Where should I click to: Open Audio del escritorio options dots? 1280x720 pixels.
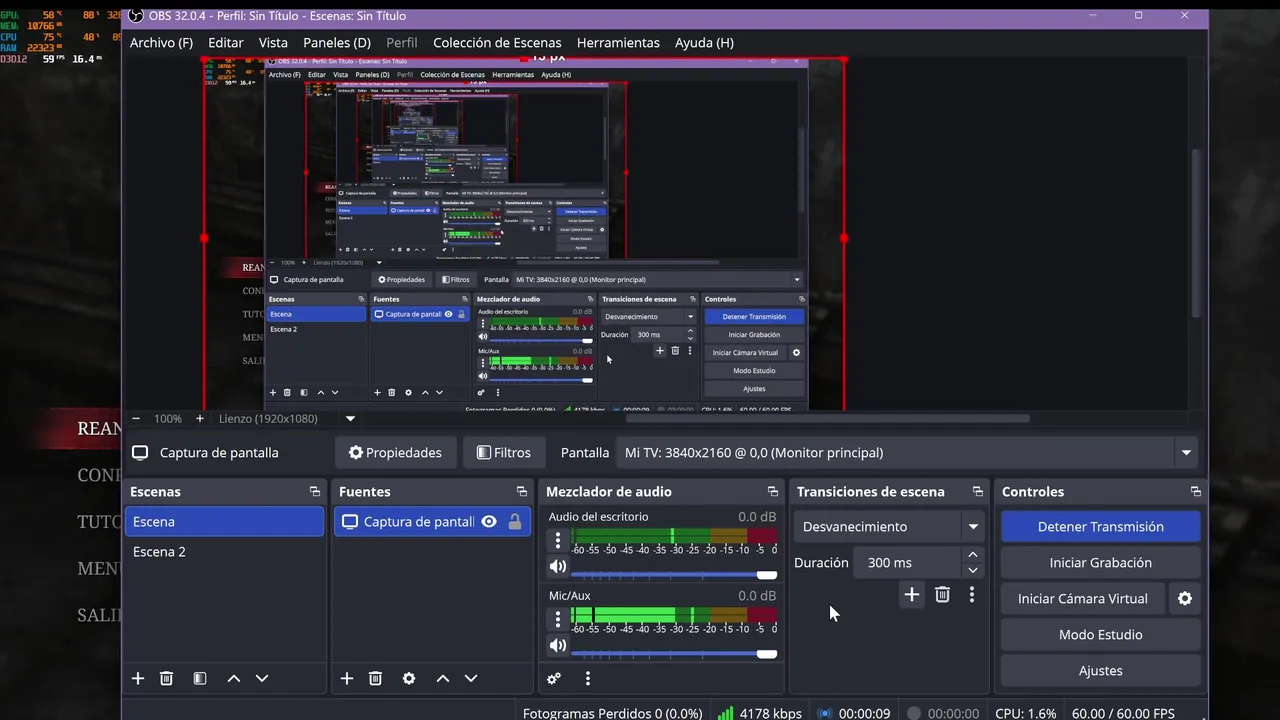pyautogui.click(x=558, y=540)
